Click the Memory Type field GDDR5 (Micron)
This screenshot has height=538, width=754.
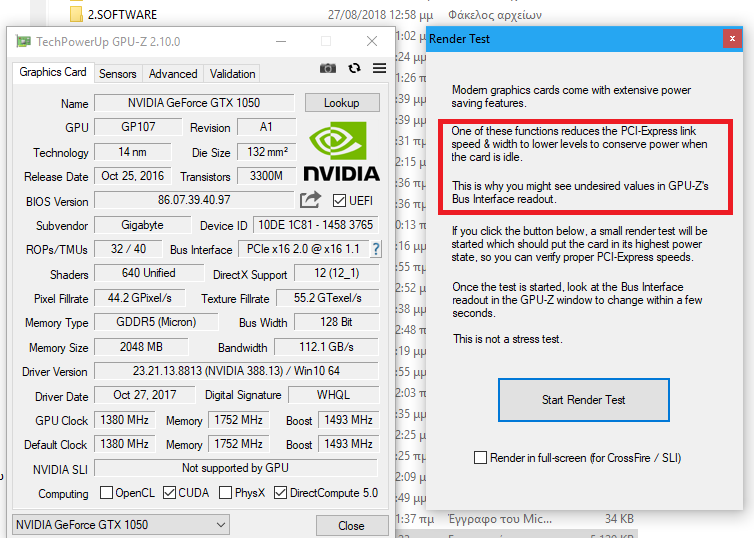click(156, 322)
